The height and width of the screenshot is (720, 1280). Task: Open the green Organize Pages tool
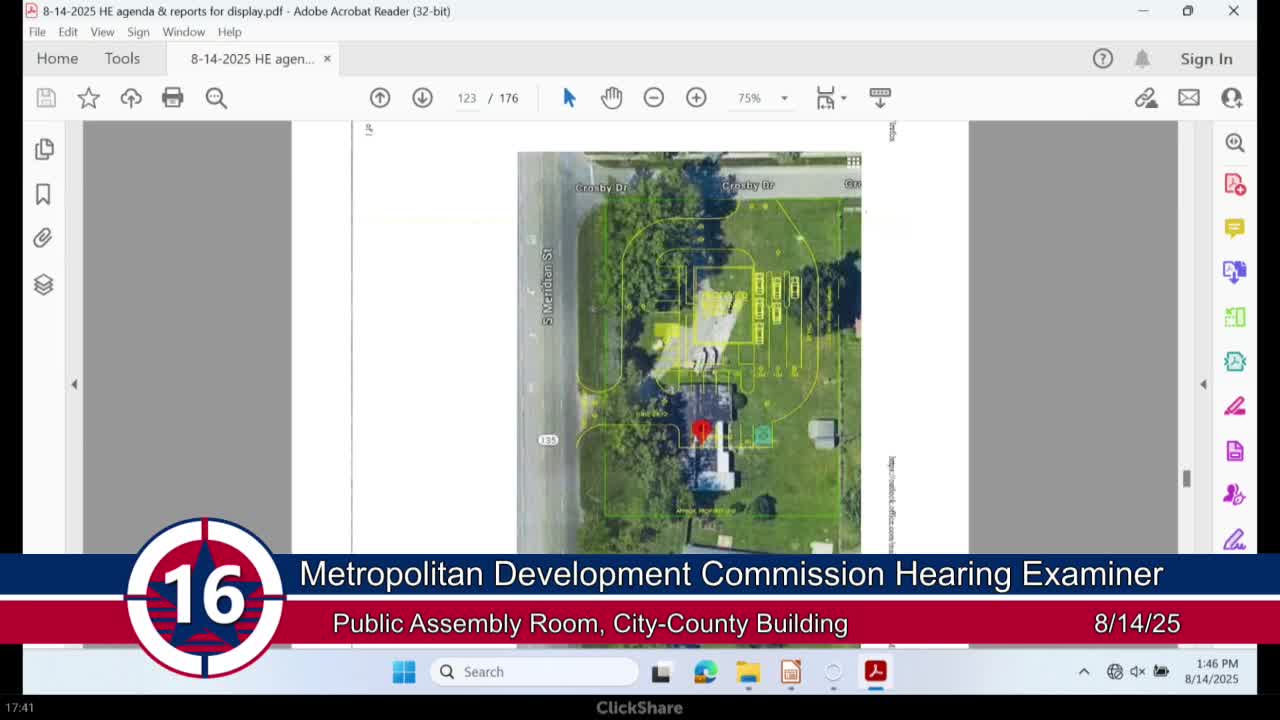pyautogui.click(x=1235, y=317)
